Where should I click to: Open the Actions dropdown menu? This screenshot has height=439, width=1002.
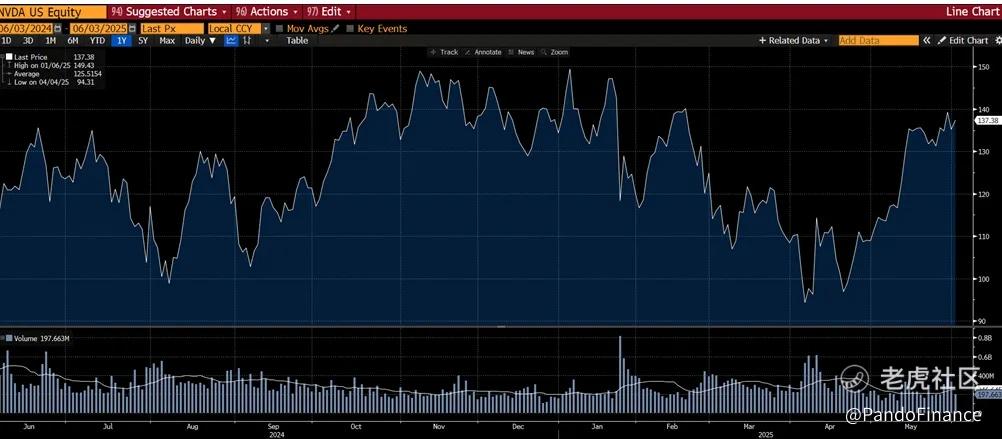coord(266,12)
